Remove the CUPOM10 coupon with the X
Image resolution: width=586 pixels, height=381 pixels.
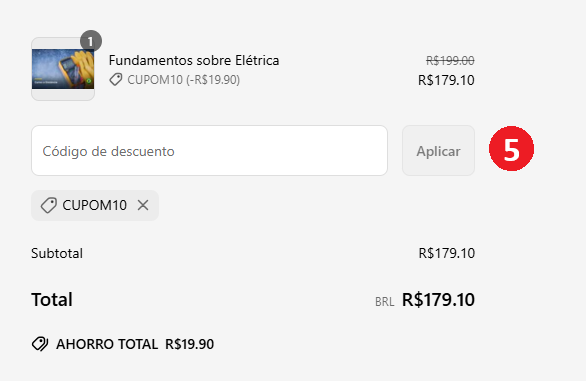(x=143, y=205)
